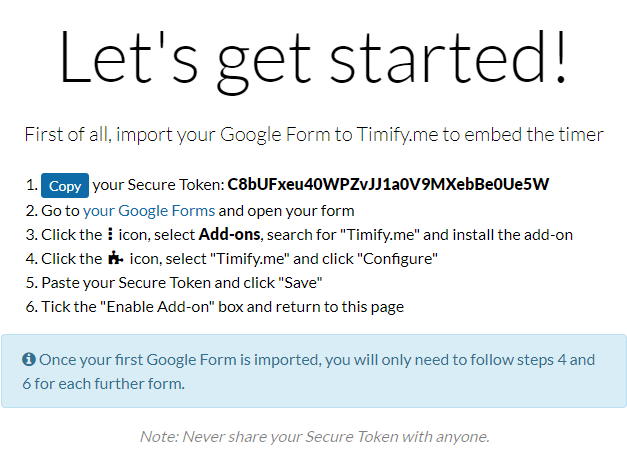The image size is (627, 459).
Task: Click the three-dot menu icon in step 3
Action: tap(110, 234)
